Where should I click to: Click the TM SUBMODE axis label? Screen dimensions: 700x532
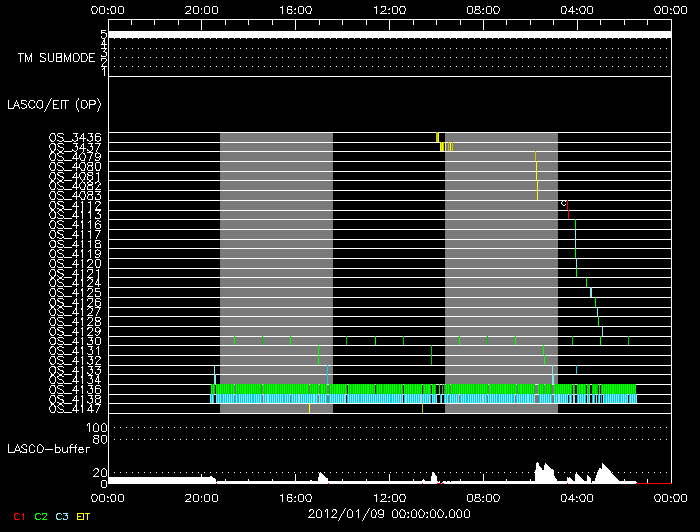coord(56,57)
